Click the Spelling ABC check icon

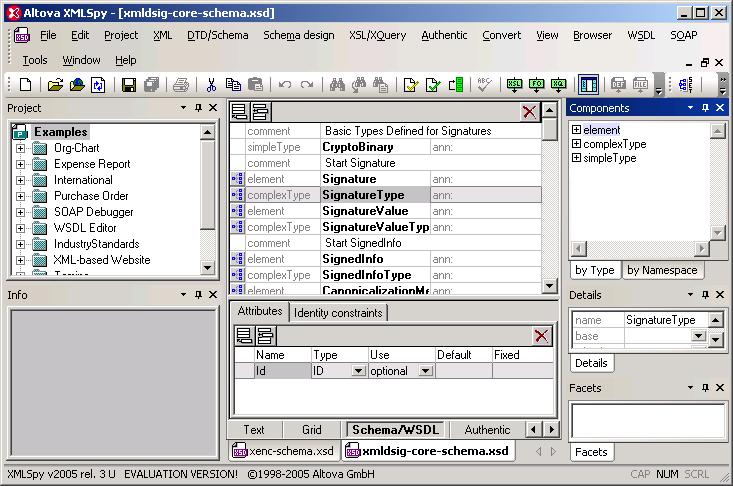(484, 85)
